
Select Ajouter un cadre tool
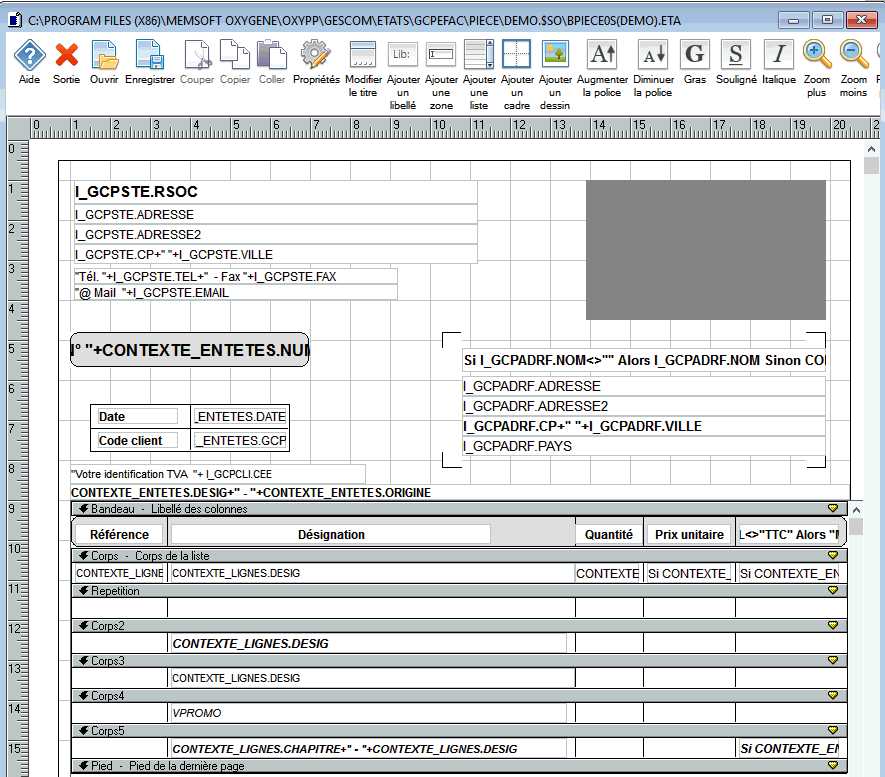point(516,55)
